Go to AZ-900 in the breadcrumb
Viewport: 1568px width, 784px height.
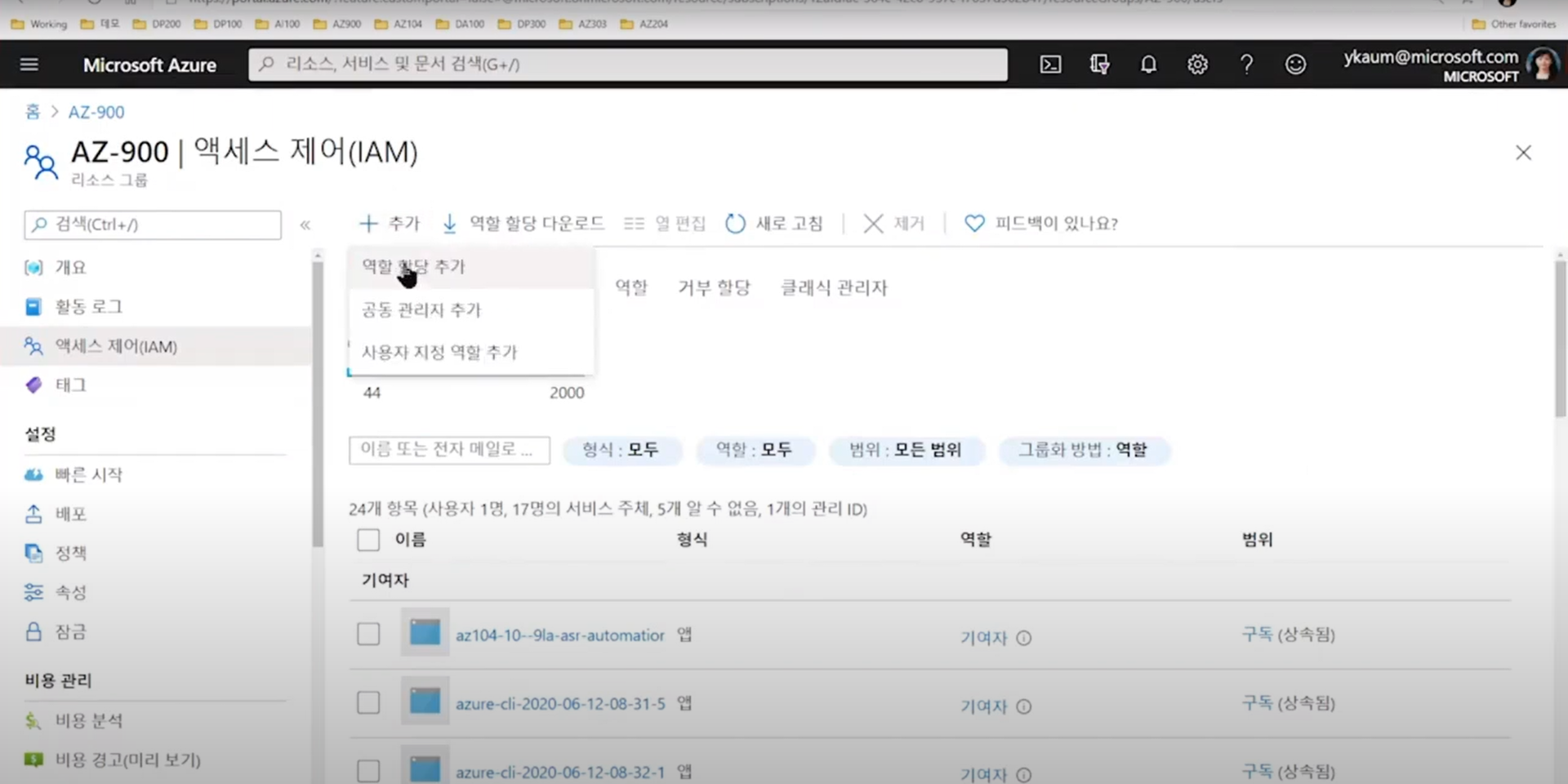click(96, 112)
